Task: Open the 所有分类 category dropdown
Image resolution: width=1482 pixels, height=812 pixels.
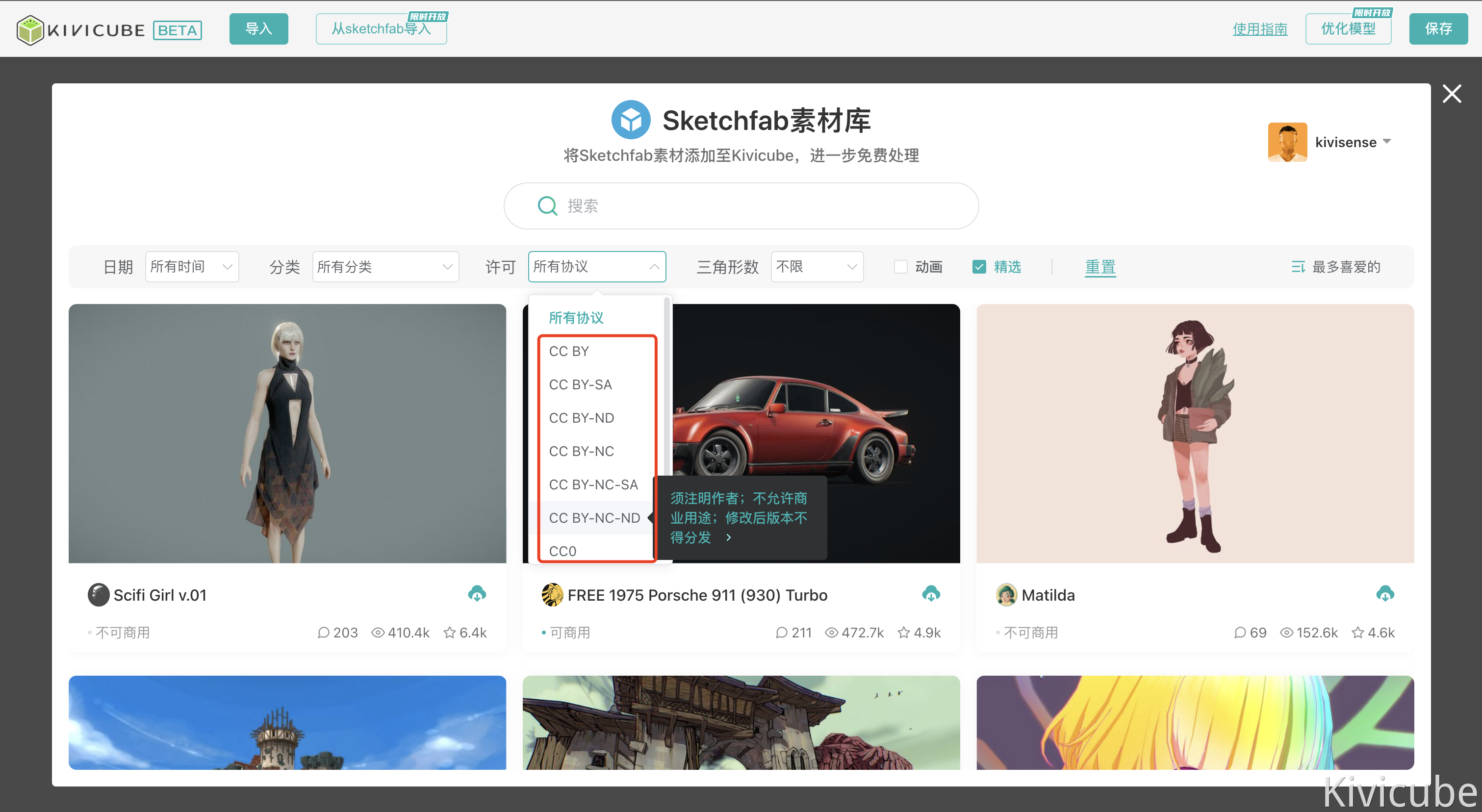Action: click(x=385, y=267)
